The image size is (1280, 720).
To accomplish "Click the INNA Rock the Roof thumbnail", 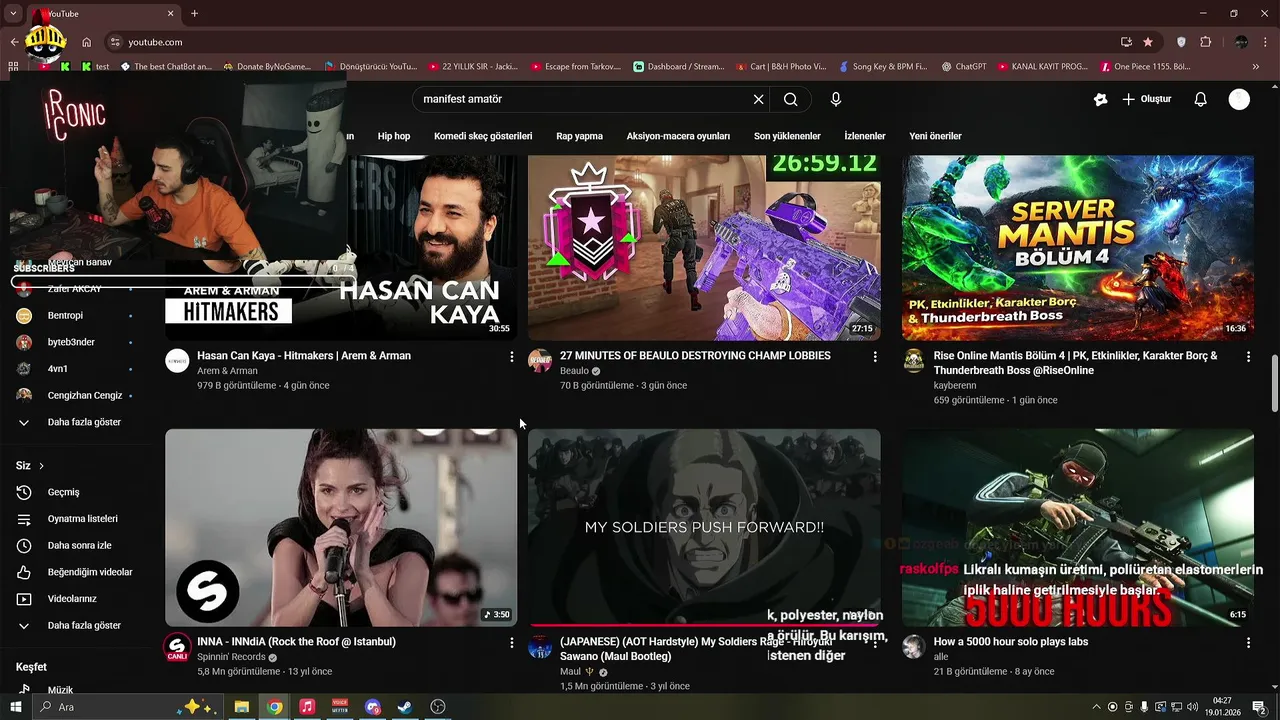I will tap(341, 527).
